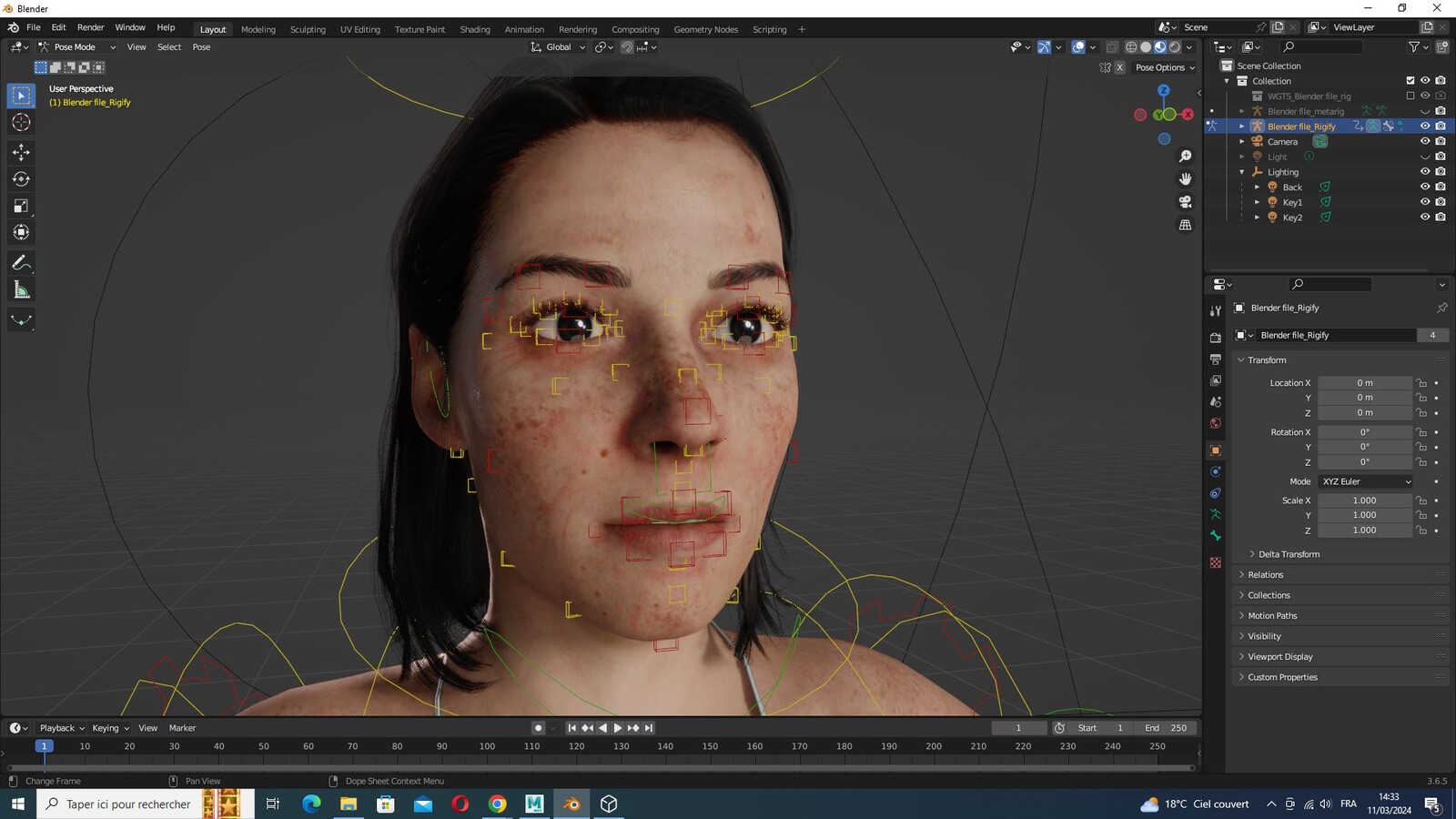
Task: Jump to the last frame
Action: click(x=649, y=728)
